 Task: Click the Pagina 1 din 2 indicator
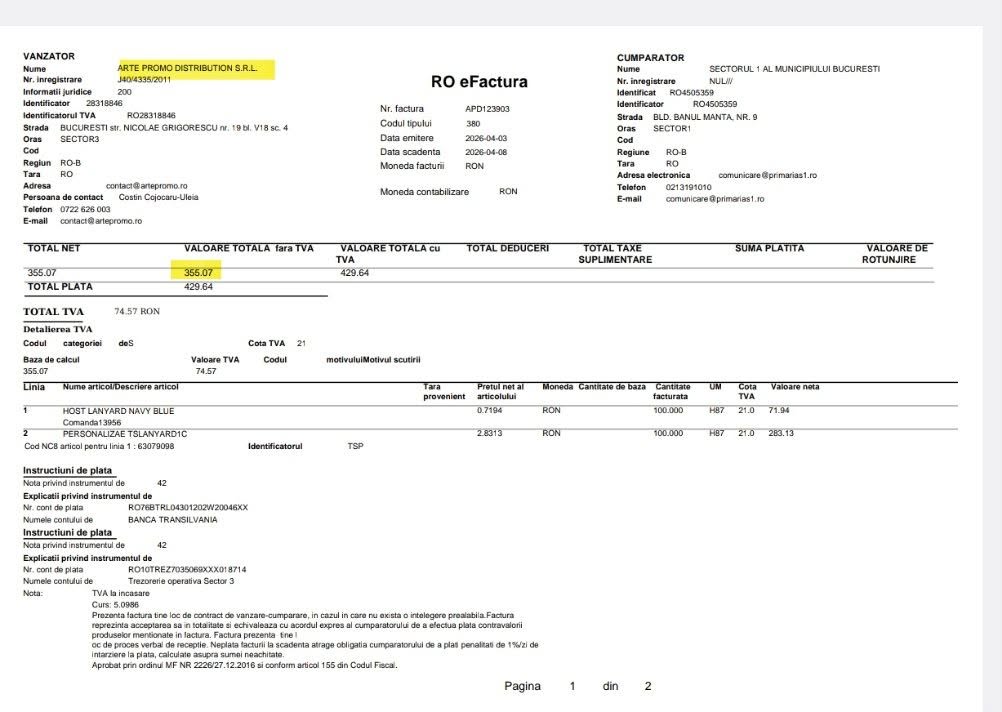[x=578, y=686]
